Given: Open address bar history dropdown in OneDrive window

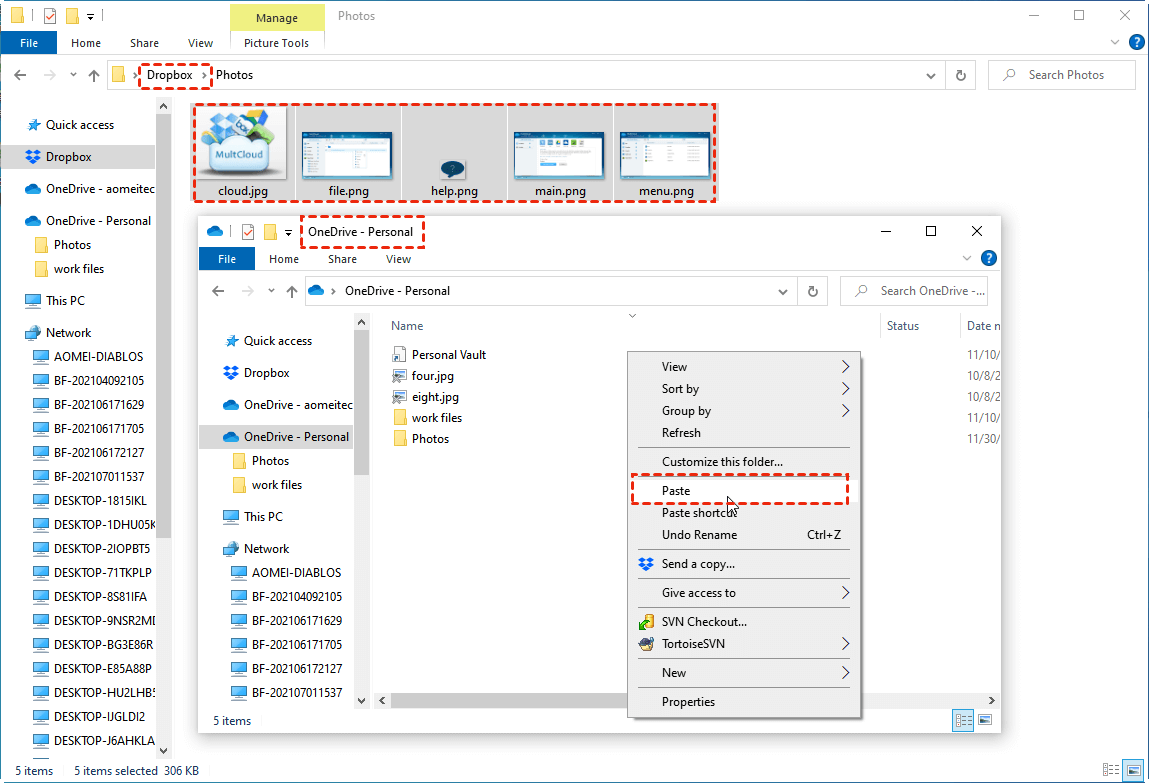Looking at the screenshot, I should pyautogui.click(x=783, y=291).
